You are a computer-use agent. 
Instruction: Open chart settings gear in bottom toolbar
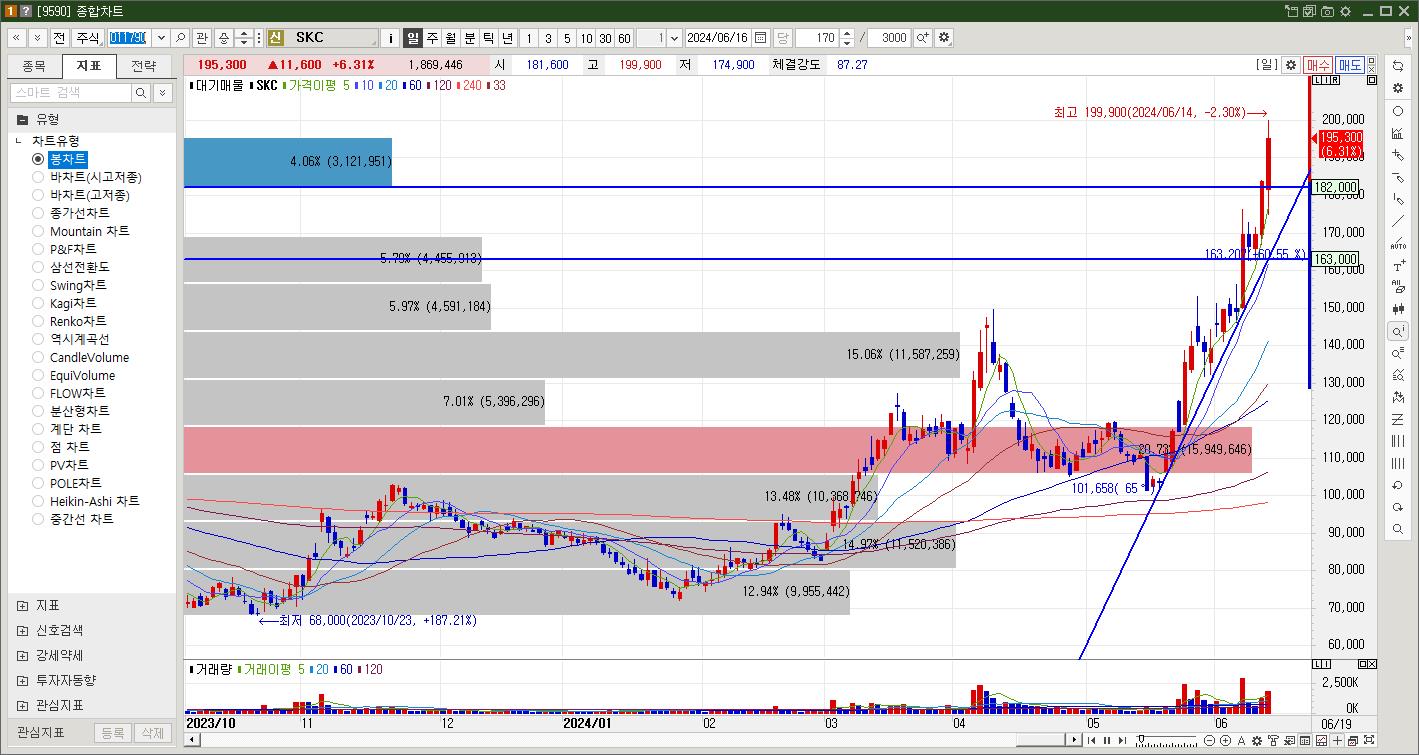click(1257, 740)
